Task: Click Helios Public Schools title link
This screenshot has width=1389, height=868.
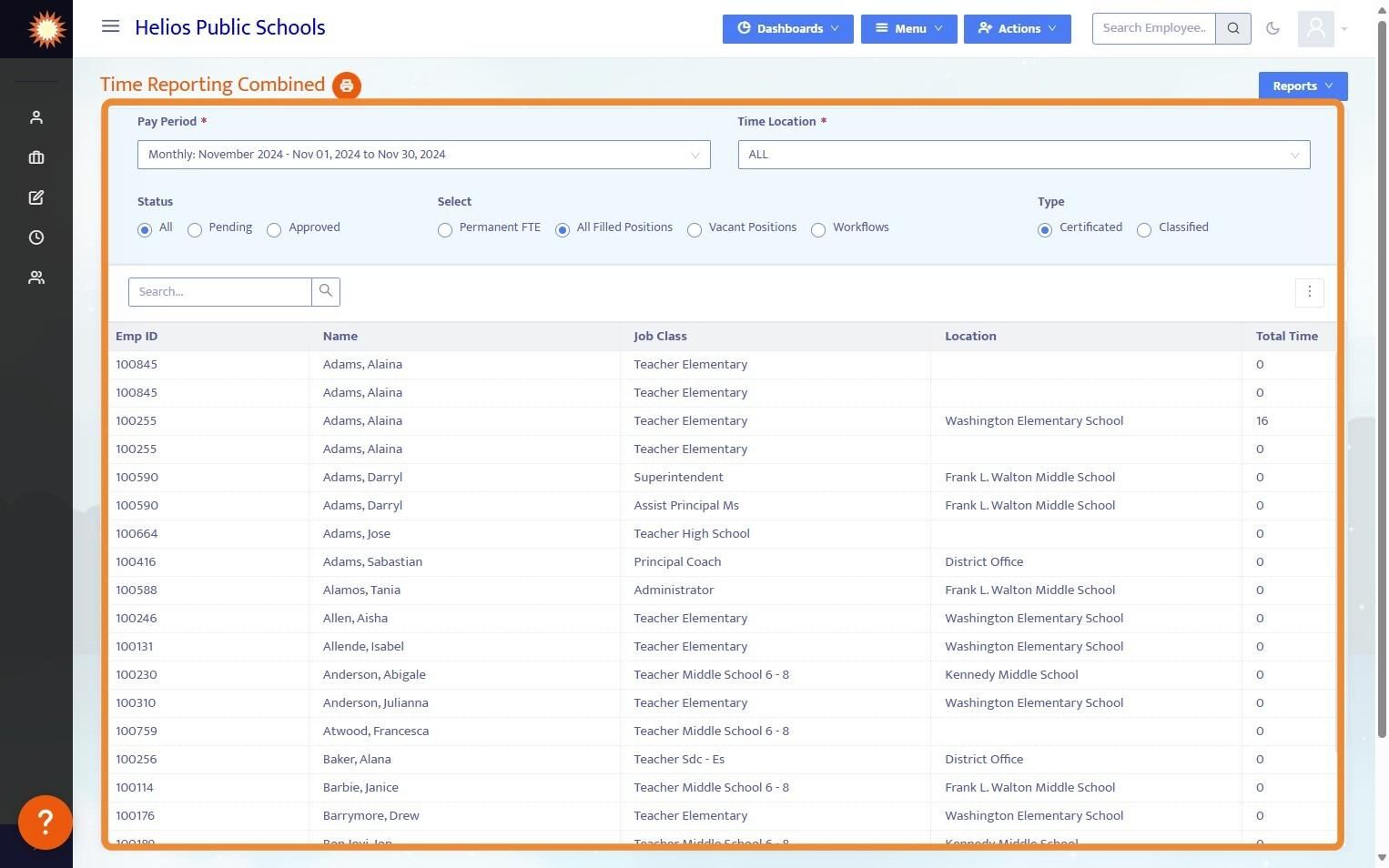Action: 230,27
